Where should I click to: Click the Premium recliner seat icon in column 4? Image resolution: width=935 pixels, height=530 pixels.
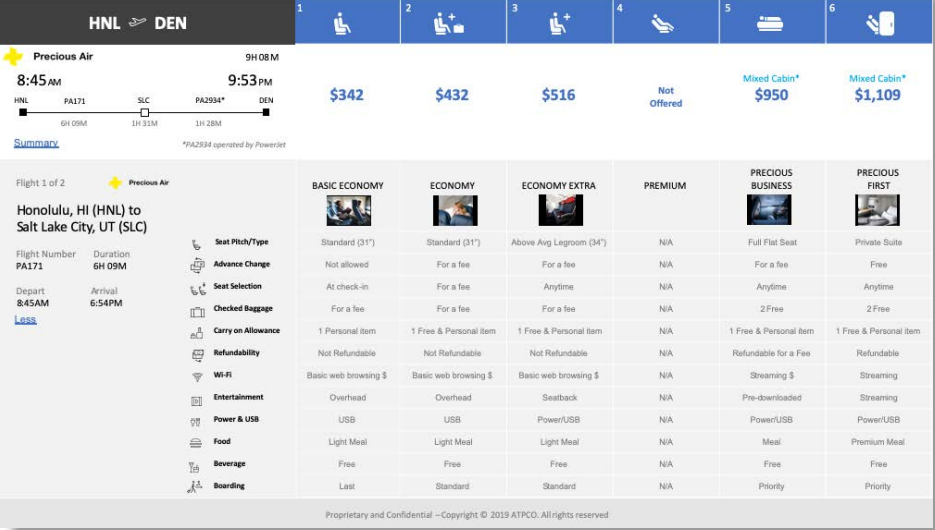point(665,23)
